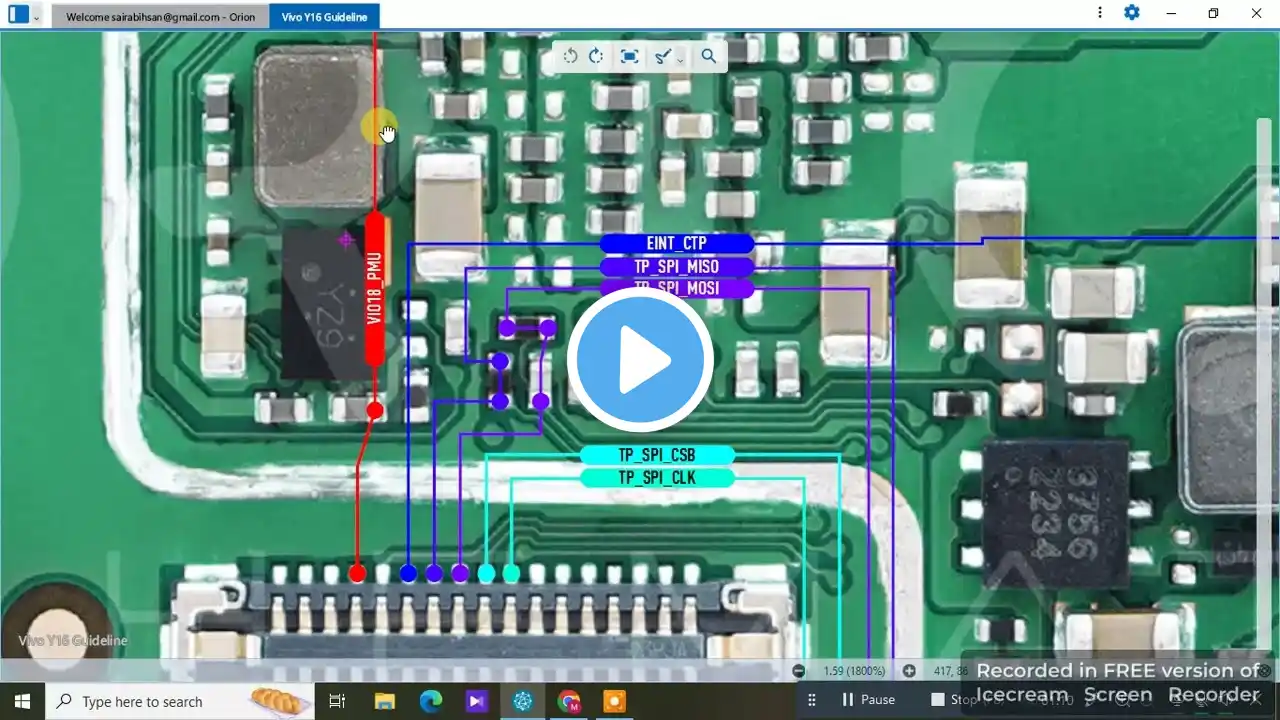Screen dimensions: 1280x720
Task: Click the TP_SPI_MISO signal label
Action: (676, 267)
